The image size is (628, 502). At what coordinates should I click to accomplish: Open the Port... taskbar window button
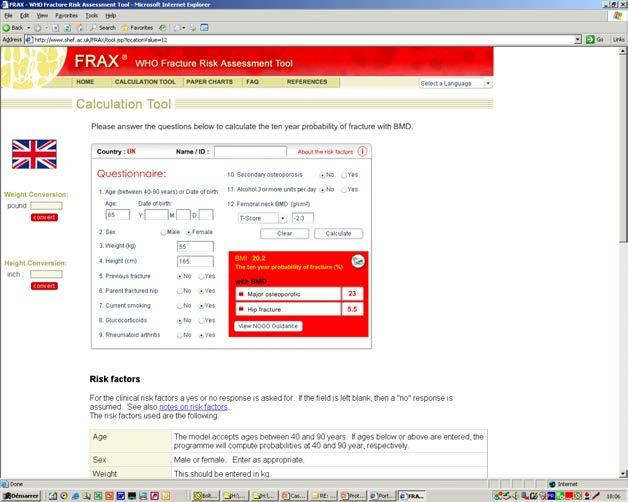[380, 496]
